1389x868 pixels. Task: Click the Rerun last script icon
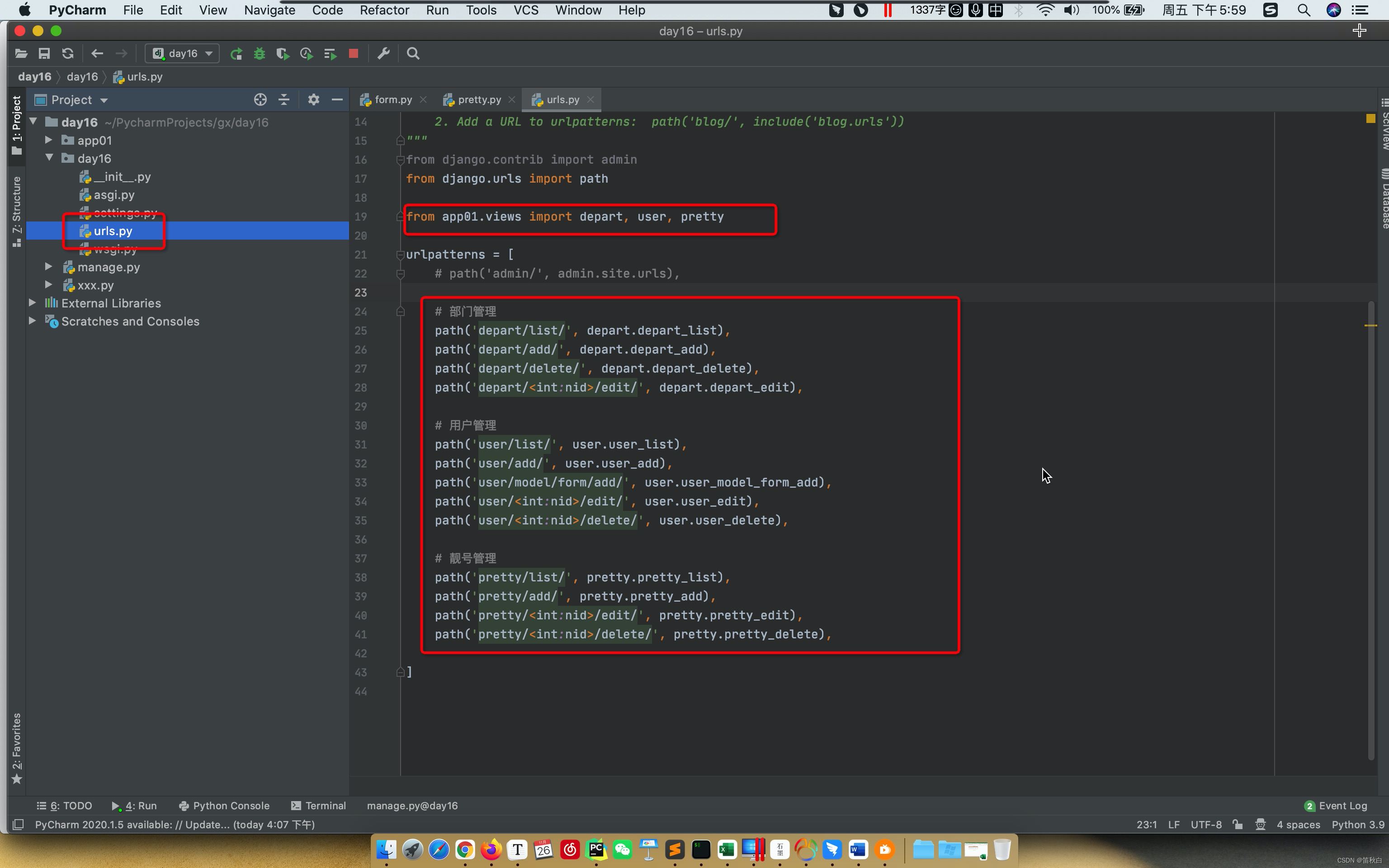point(236,53)
